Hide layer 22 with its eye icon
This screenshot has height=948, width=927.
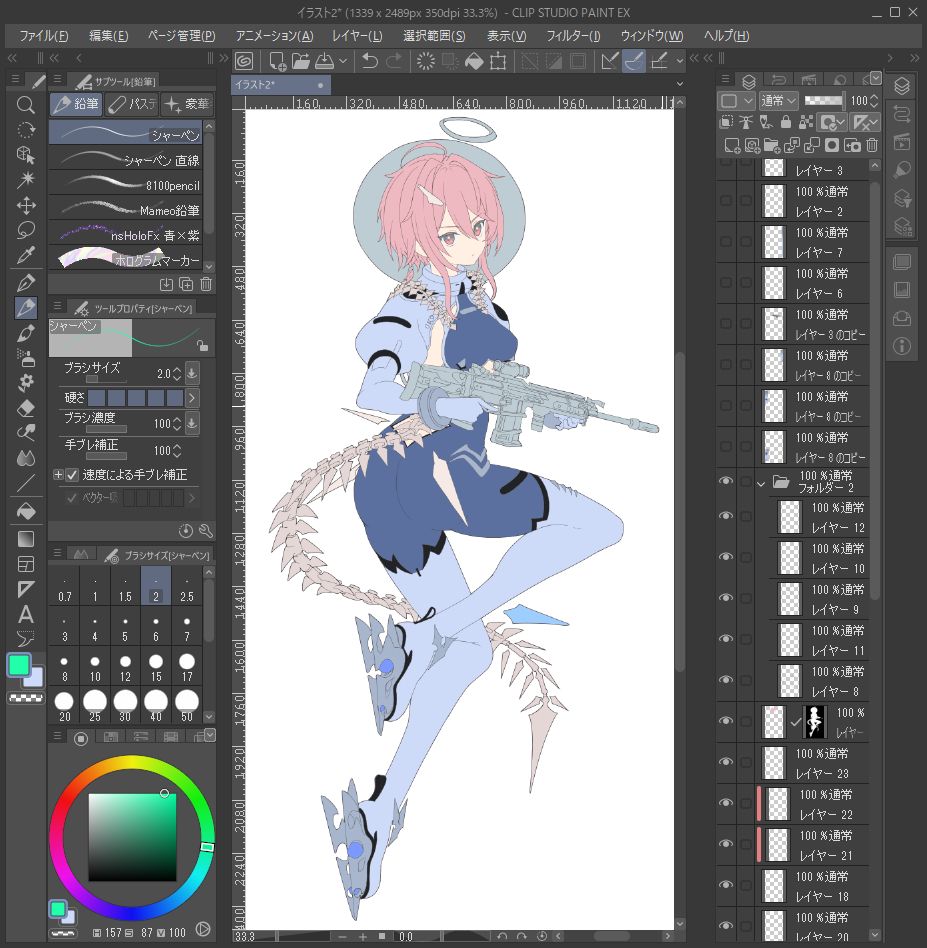pyautogui.click(x=726, y=803)
